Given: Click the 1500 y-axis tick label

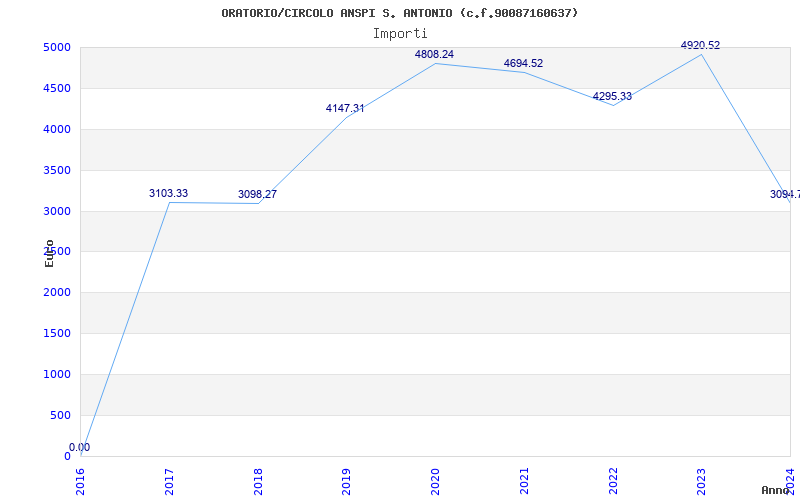Looking at the screenshot, I should (x=57, y=334).
